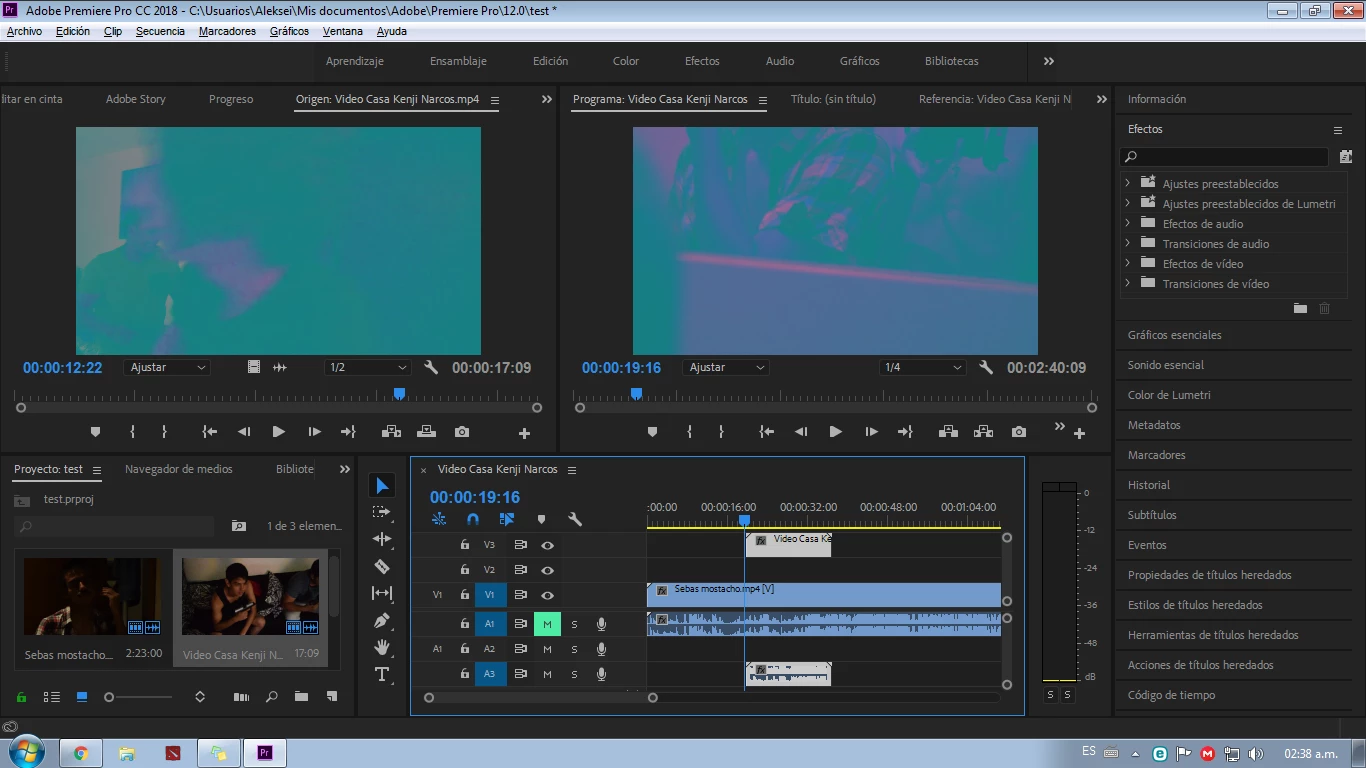Click timeline Add Marker icon

click(x=541, y=519)
